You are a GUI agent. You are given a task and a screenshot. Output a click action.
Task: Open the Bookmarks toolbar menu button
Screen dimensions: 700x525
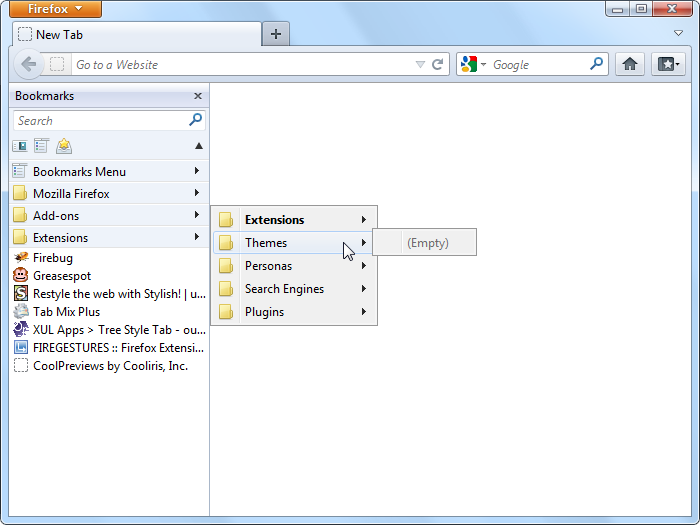coord(668,64)
